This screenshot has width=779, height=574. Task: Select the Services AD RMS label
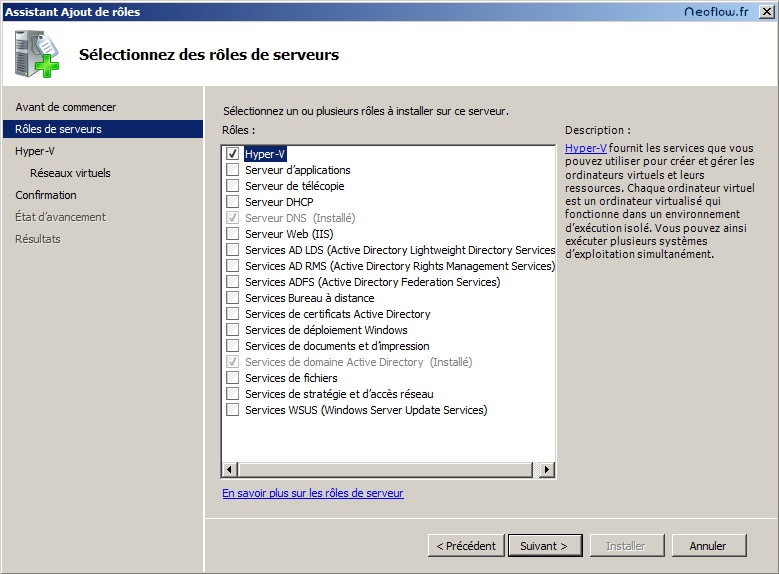click(400, 266)
